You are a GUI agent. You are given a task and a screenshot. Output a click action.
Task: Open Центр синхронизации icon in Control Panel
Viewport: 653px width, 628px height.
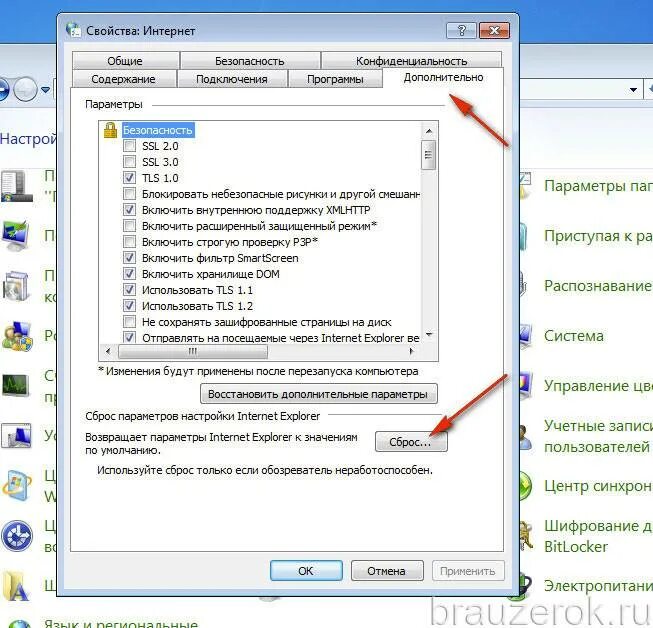[526, 486]
